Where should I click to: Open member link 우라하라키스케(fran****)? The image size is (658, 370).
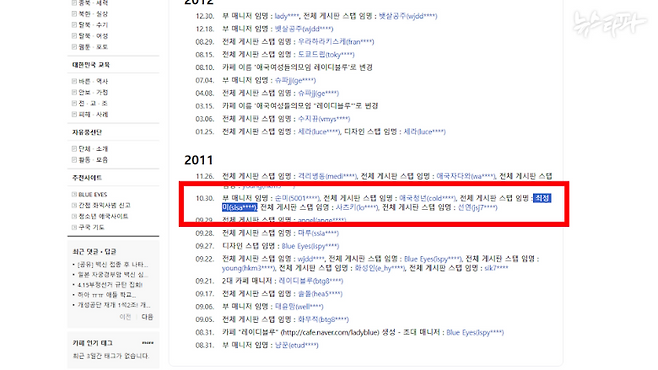coord(336,42)
